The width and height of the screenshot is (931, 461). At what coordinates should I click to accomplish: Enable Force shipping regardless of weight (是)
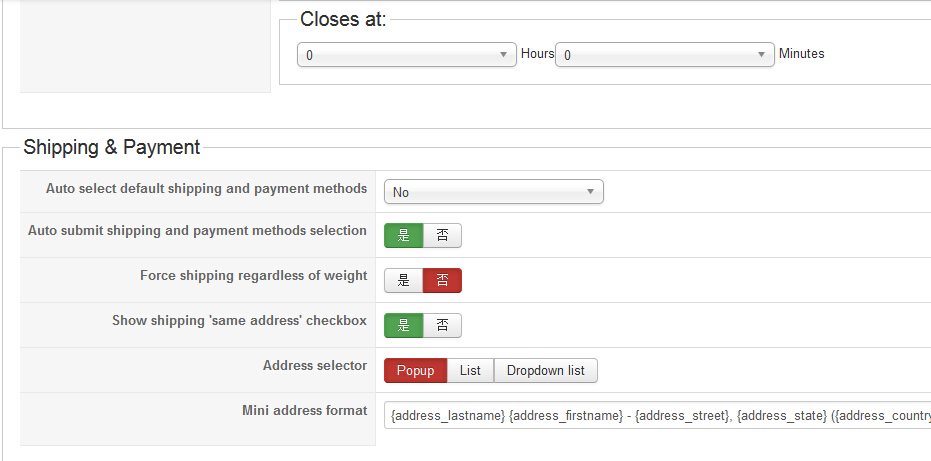click(404, 281)
